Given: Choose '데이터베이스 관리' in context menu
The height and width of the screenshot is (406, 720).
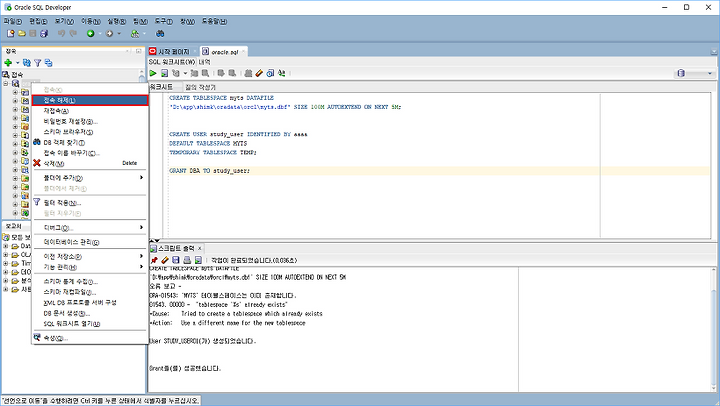Looking at the screenshot, I should point(90,242).
